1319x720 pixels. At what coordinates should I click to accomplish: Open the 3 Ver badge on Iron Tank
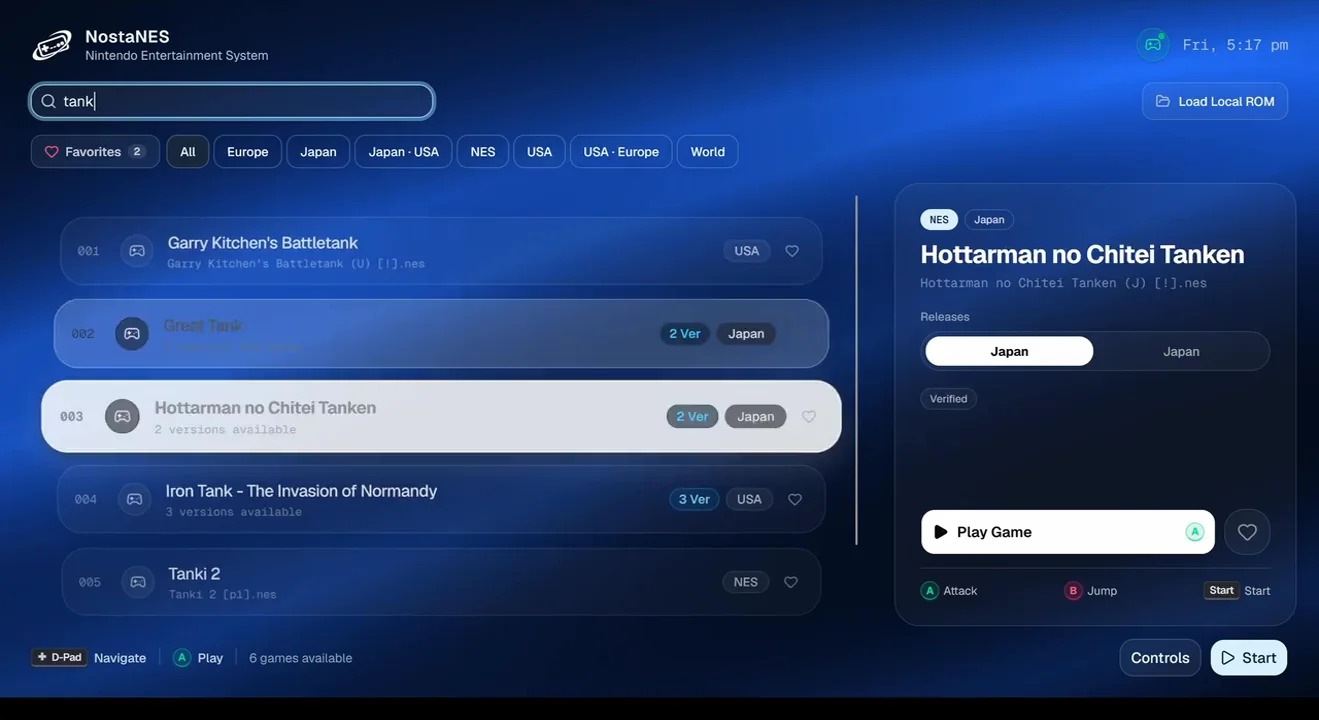[x=694, y=499]
